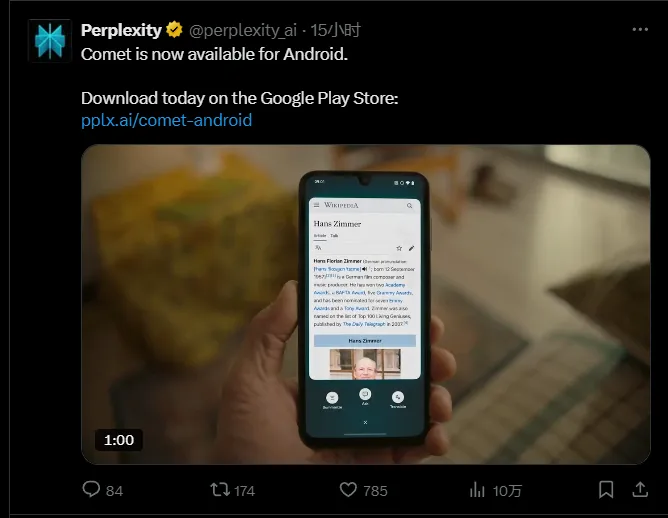668x518 pixels.
Task: Click the 1:00 video duration badge
Action: pos(119,440)
